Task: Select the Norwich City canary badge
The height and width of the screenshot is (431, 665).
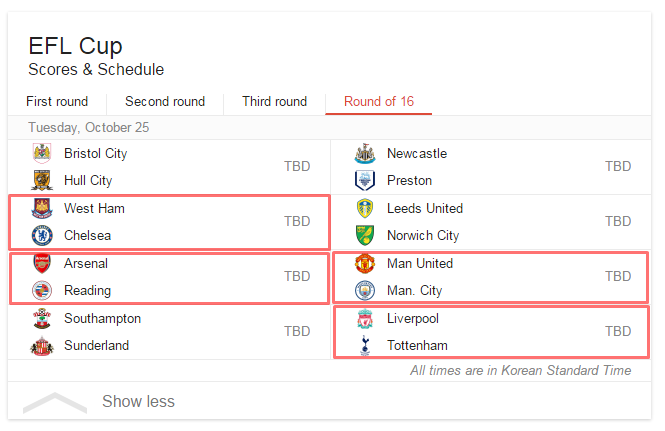Action: click(x=365, y=235)
